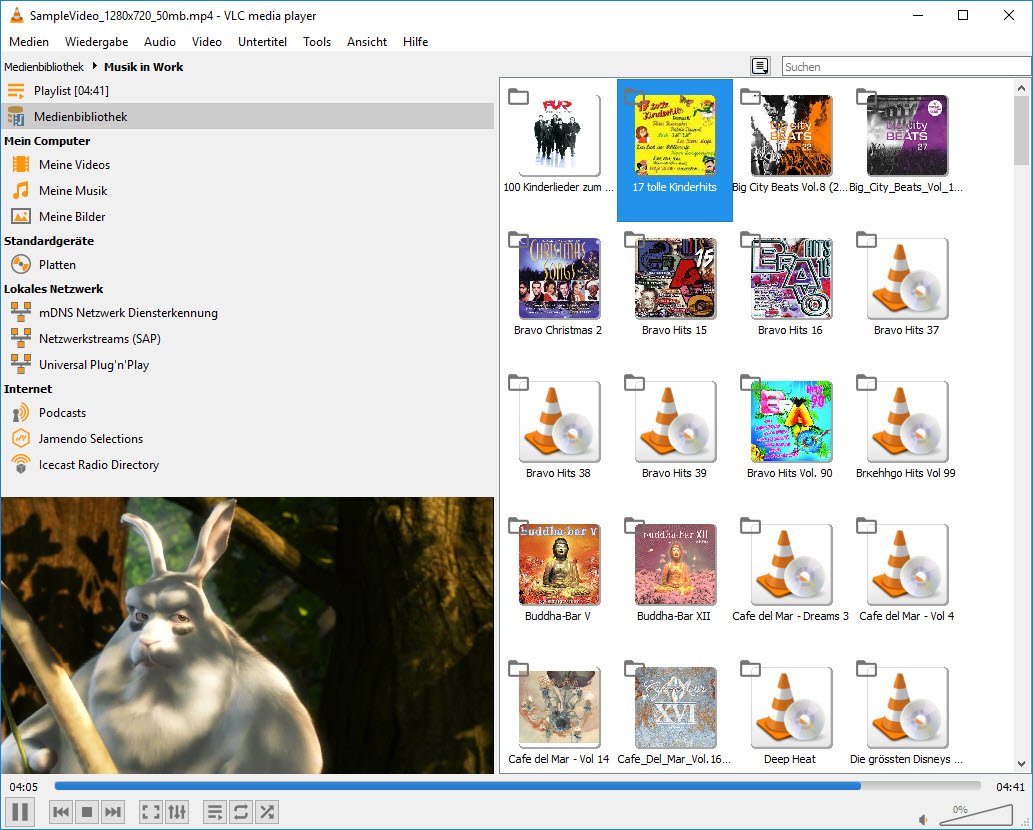Click the library scrollbar down arrow

point(1021,763)
